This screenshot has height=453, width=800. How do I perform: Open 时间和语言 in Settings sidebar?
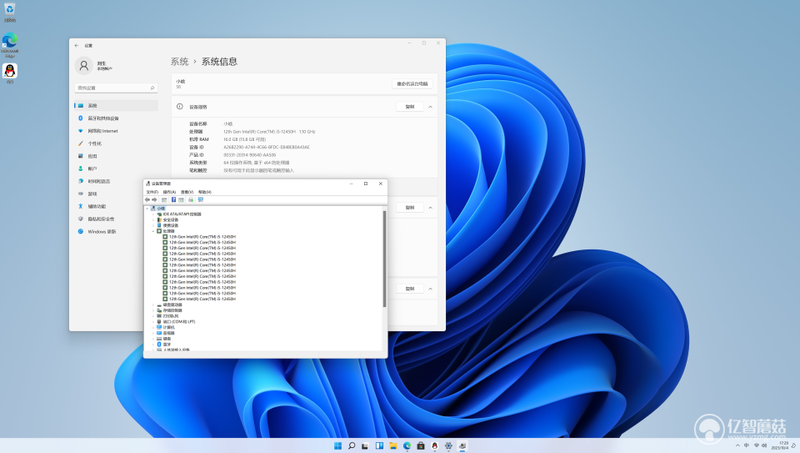point(116,181)
